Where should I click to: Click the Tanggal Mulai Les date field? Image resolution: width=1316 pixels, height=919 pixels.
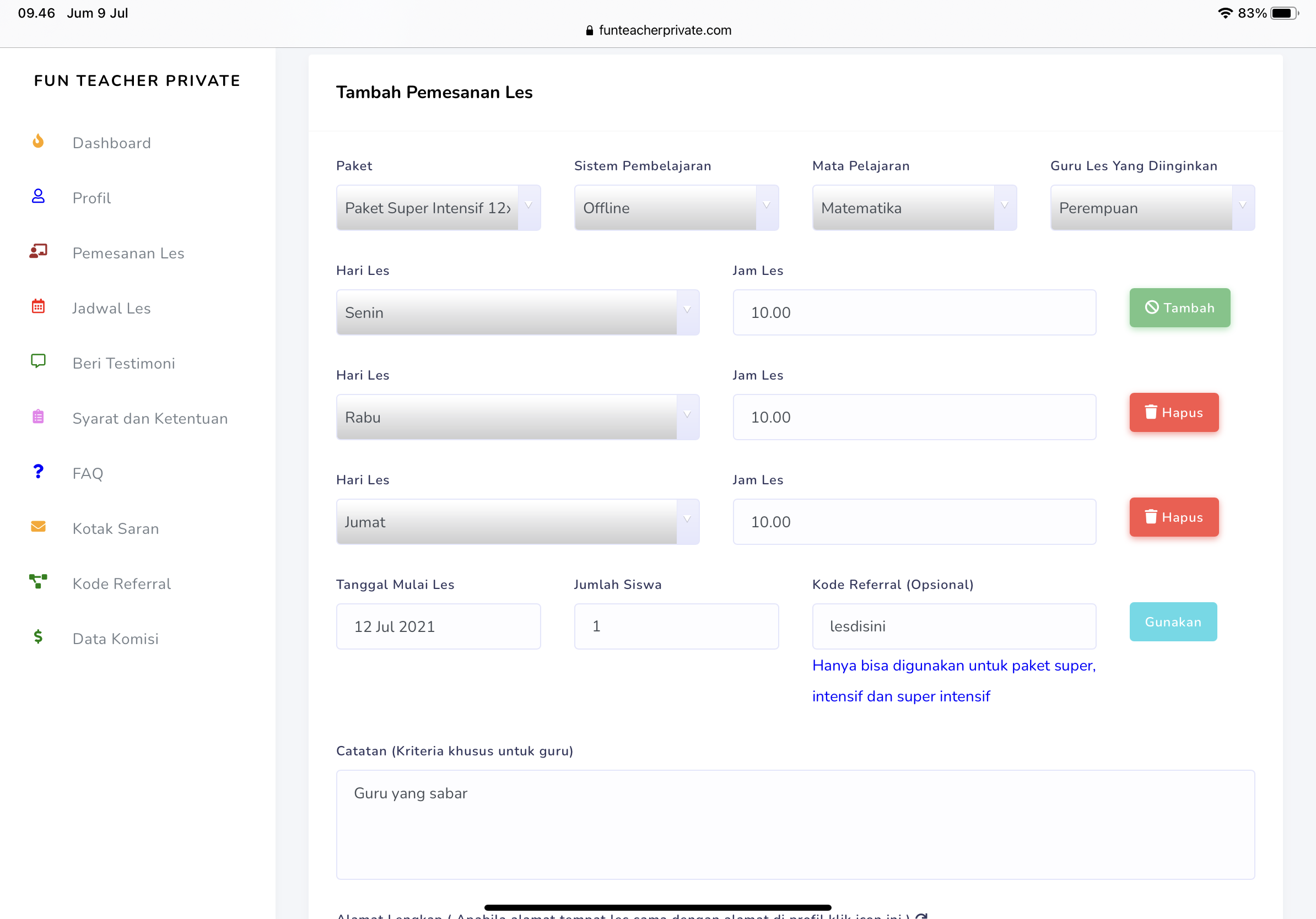438,626
